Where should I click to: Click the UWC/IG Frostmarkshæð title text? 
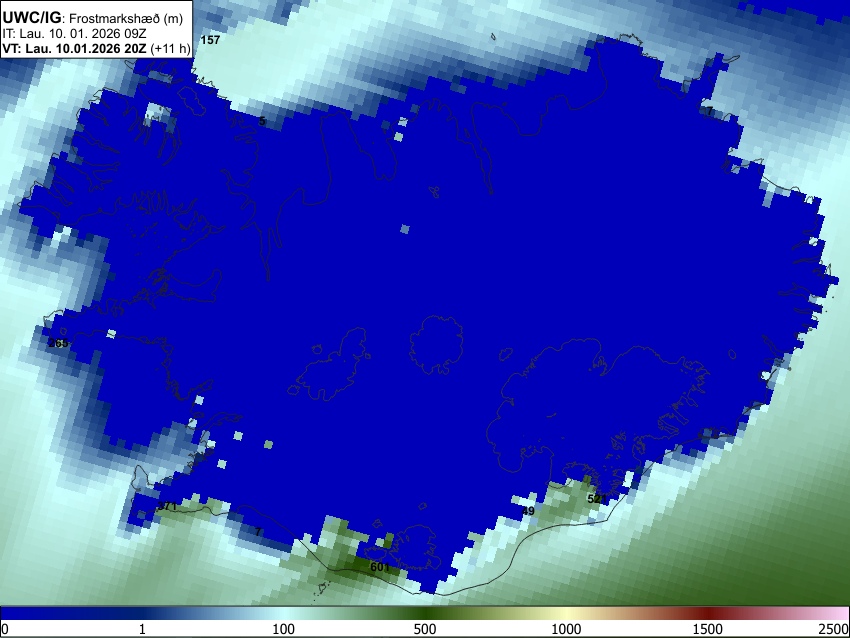(x=93, y=18)
